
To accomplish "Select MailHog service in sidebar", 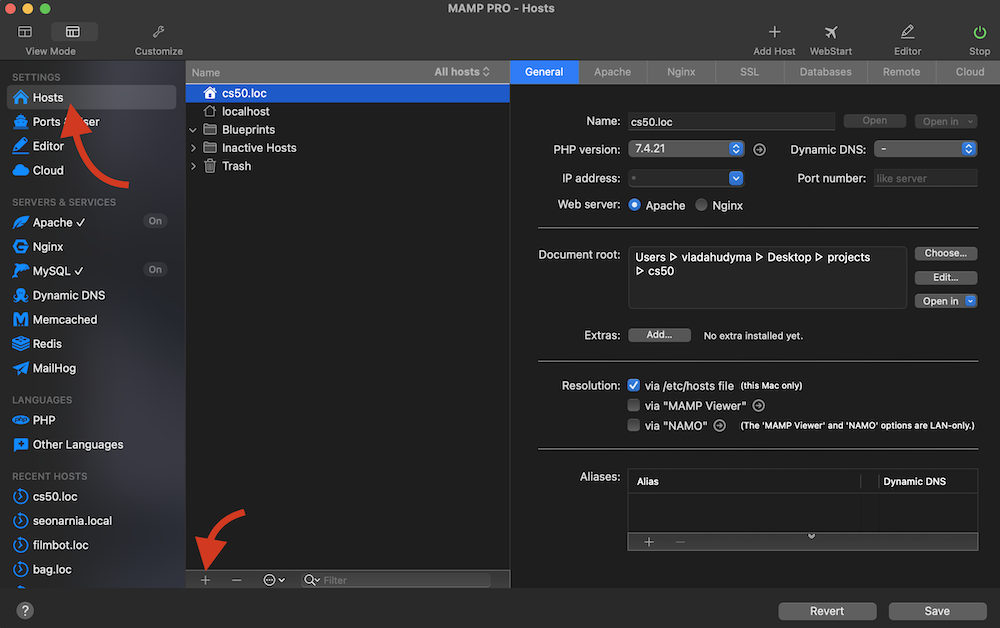I will coord(54,368).
